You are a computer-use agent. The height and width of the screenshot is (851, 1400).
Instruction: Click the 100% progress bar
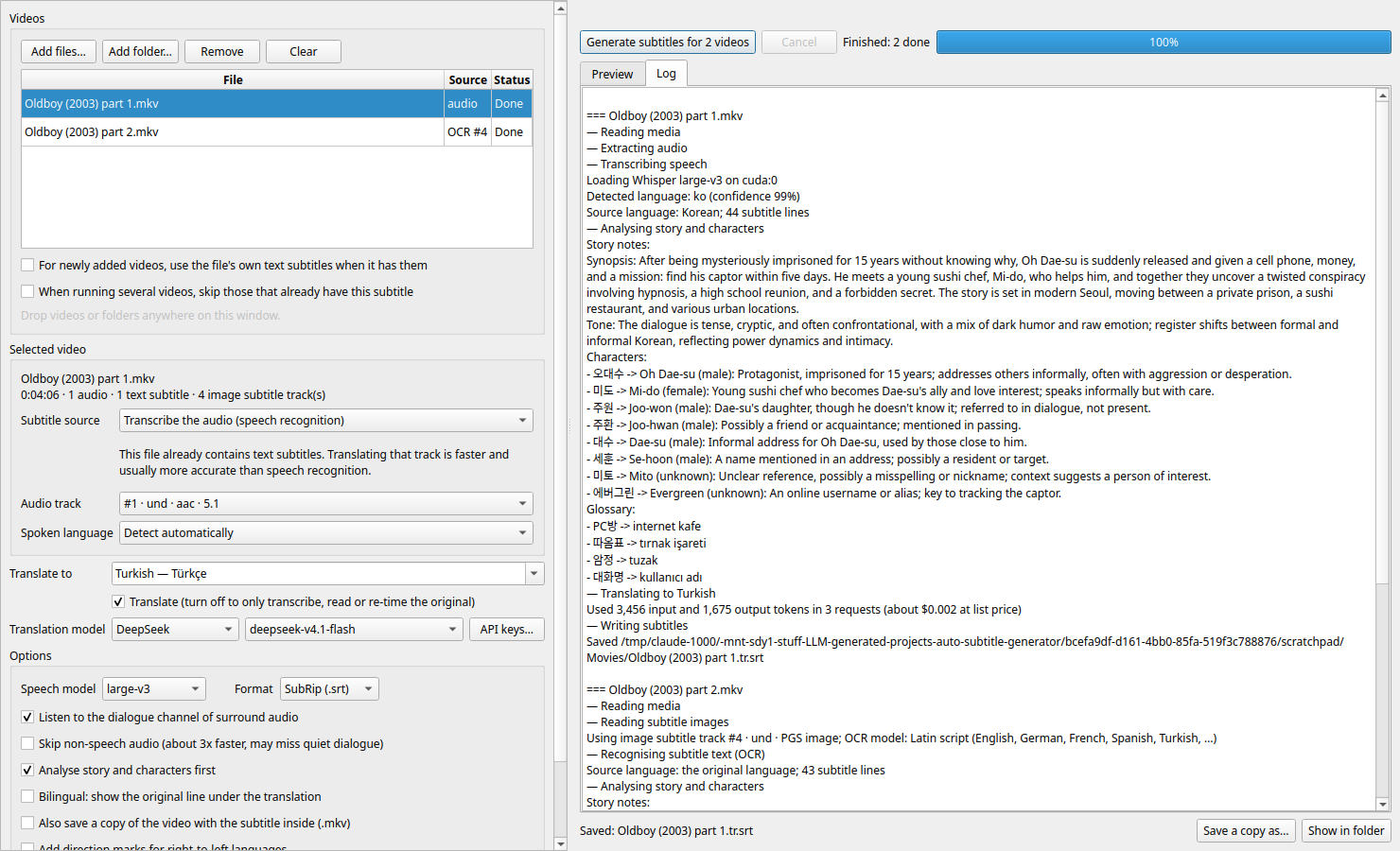[1164, 43]
